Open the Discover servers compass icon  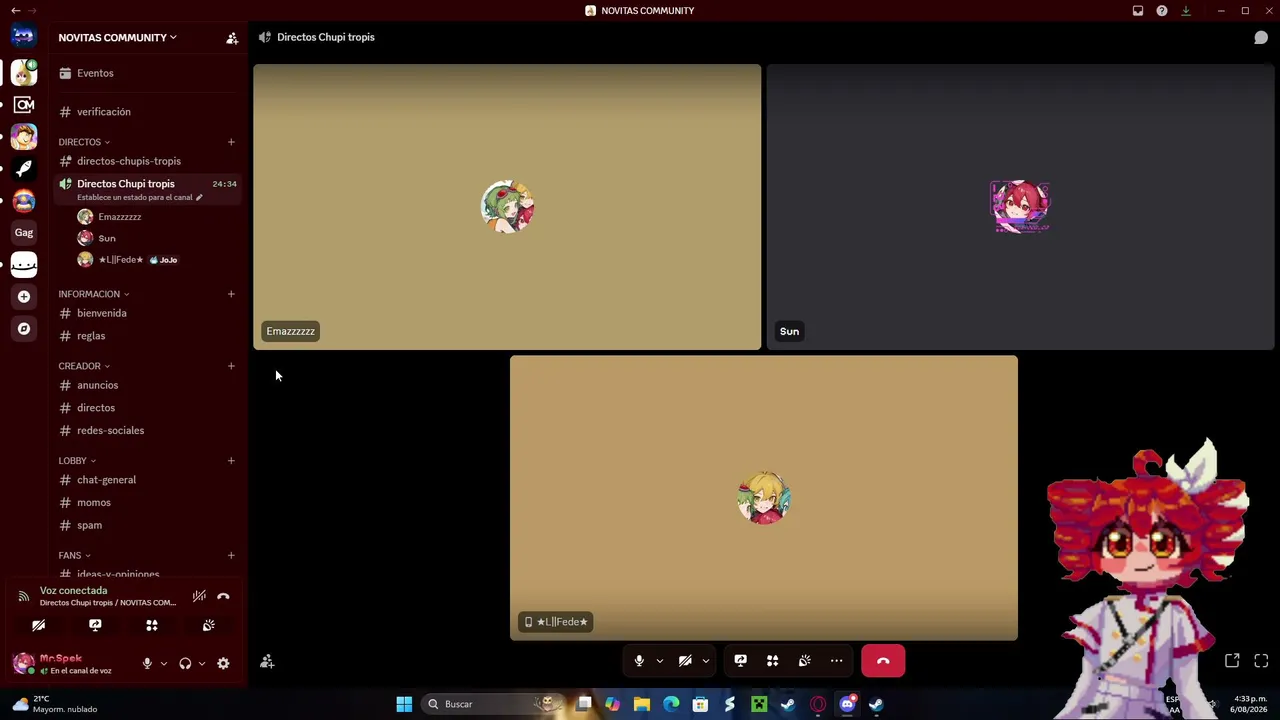24,328
